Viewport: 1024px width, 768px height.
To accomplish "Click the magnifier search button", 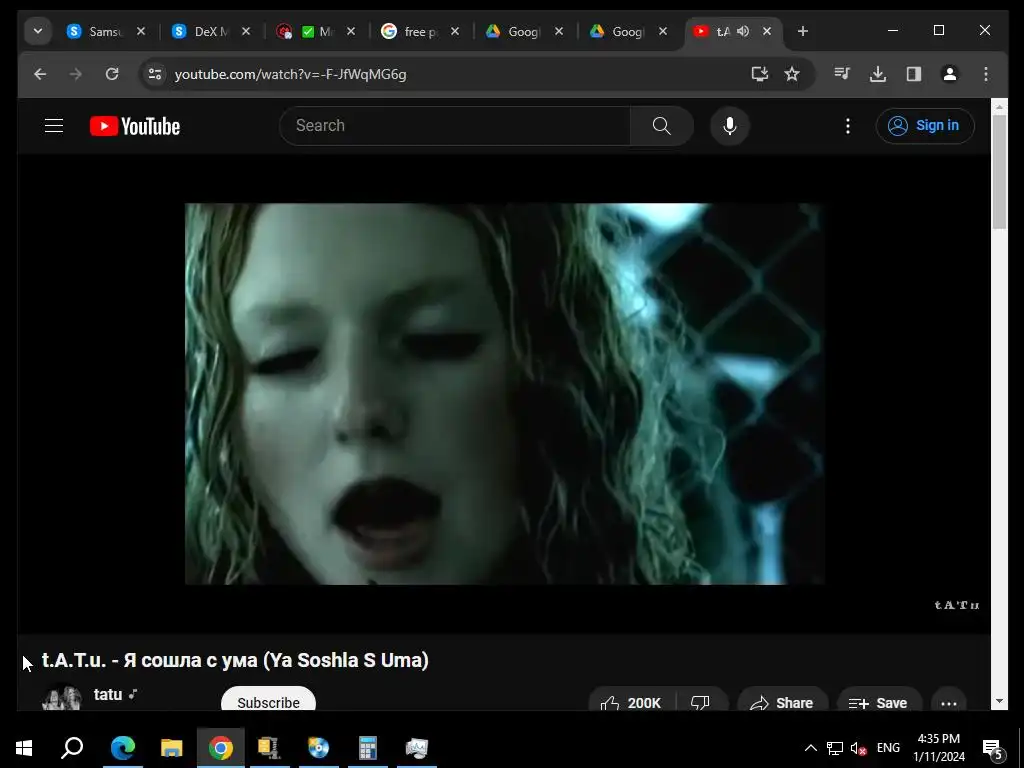I will (x=662, y=125).
